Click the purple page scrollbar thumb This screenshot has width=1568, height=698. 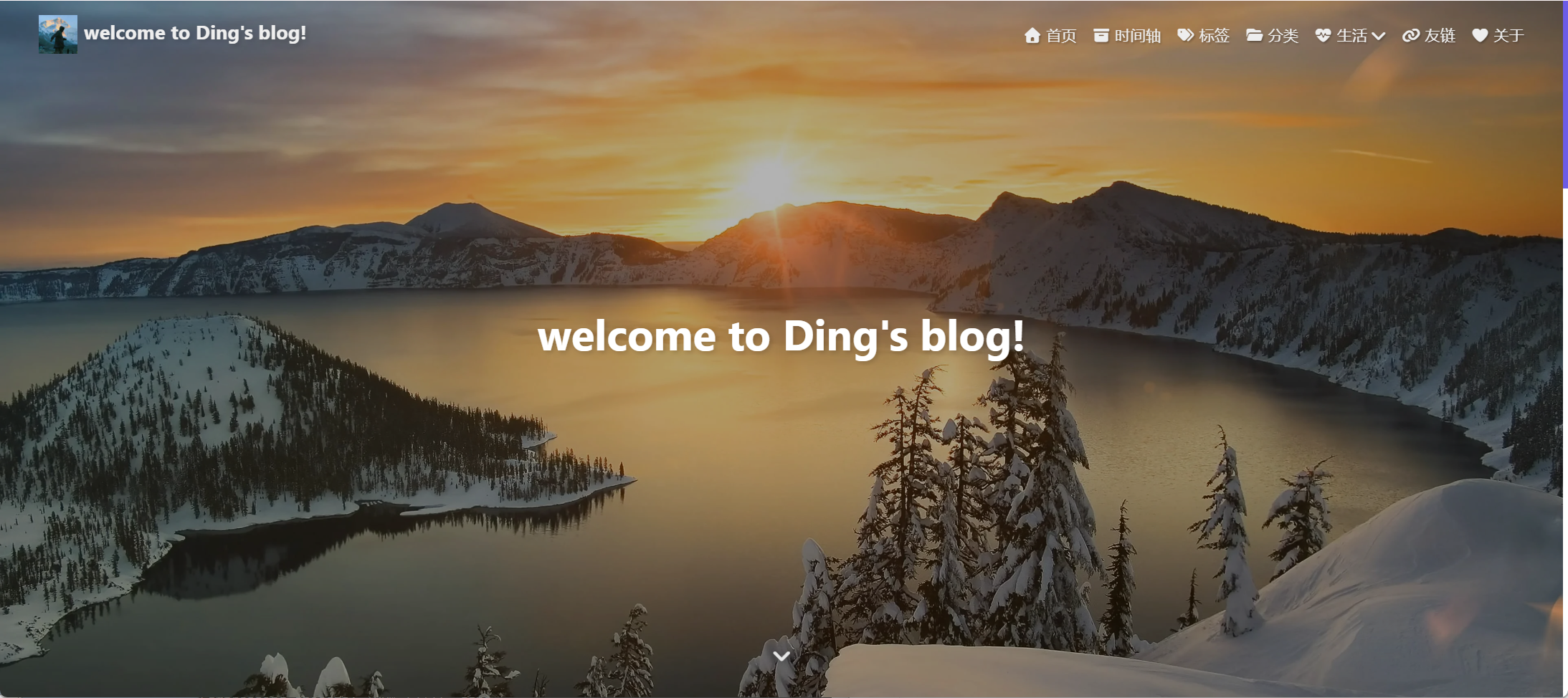1564,95
